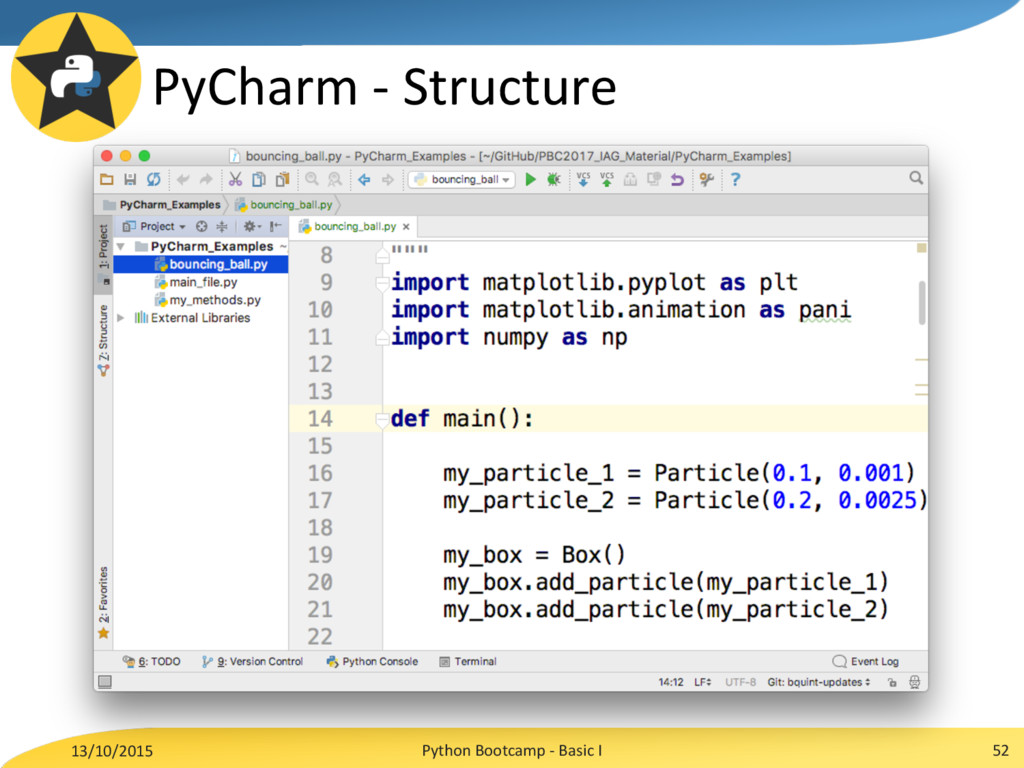1024x768 pixels.
Task: Click Scroll from Source target icon
Action: (201, 226)
